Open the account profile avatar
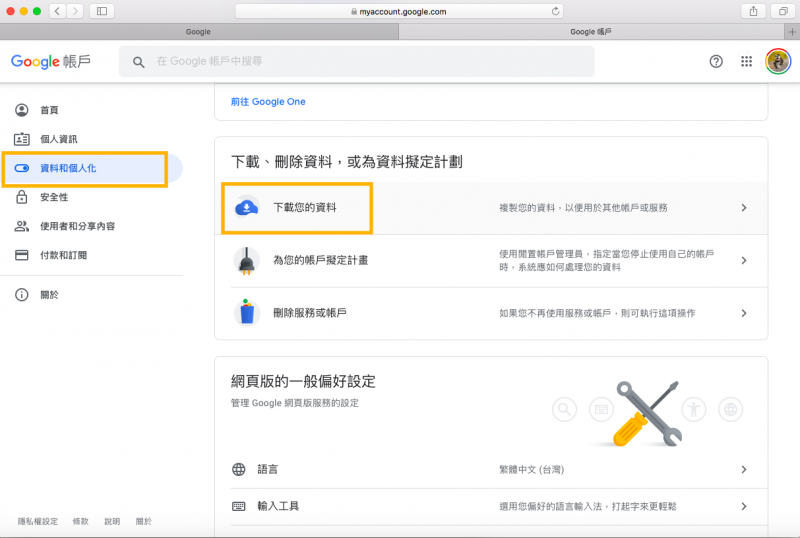The height and width of the screenshot is (538, 800). (x=778, y=61)
